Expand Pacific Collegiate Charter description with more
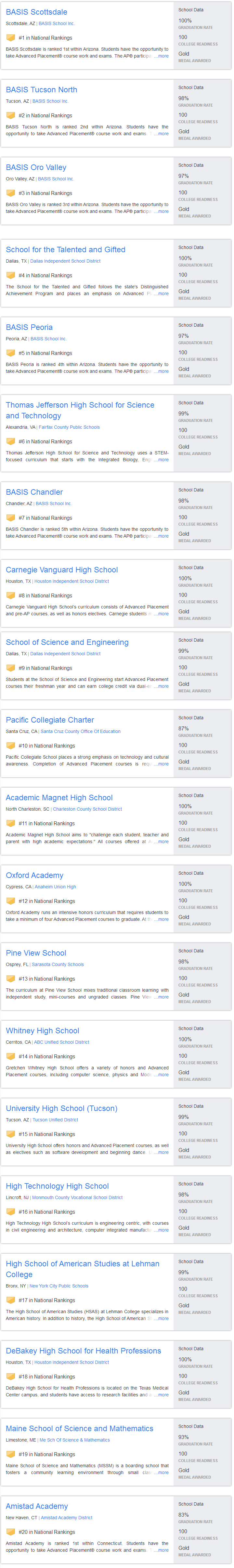 [162, 764]
